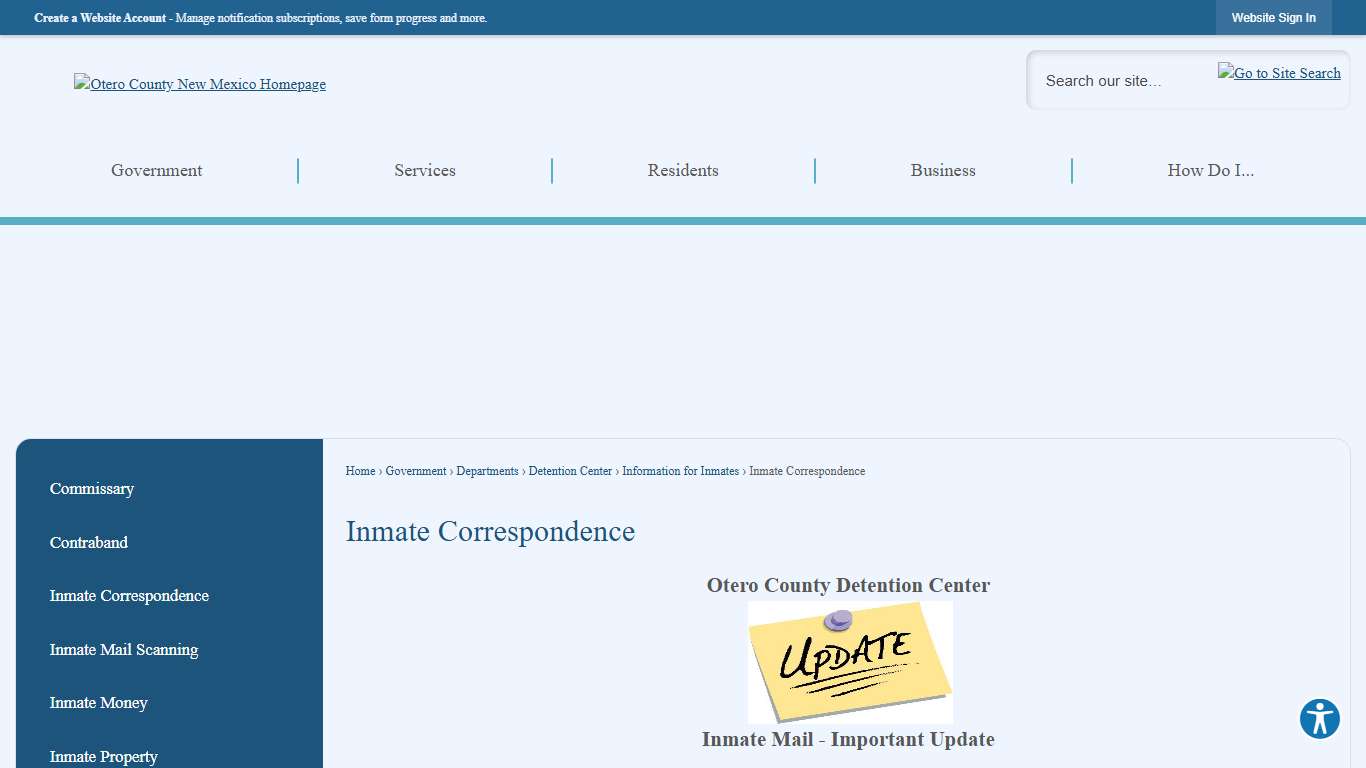Click Information for Inmates breadcrumb
The image size is (1366, 768).
(680, 471)
